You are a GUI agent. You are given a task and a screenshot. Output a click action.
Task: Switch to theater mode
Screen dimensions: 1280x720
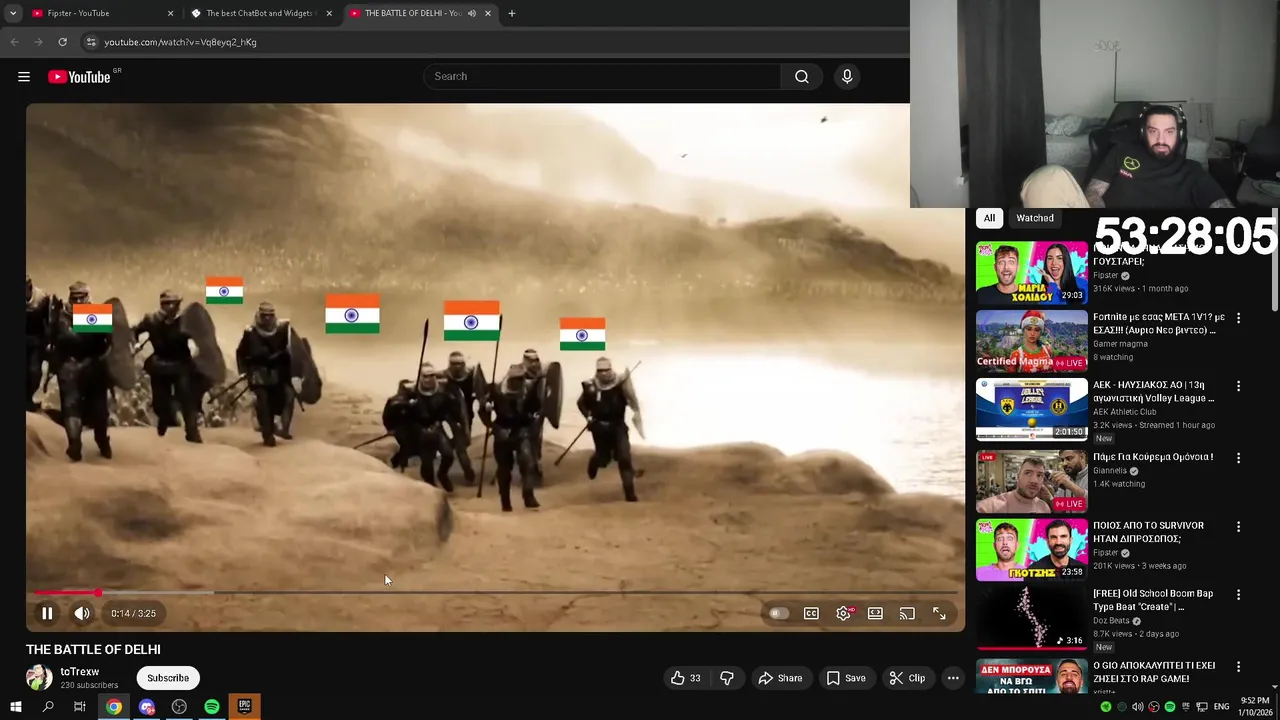point(875,613)
